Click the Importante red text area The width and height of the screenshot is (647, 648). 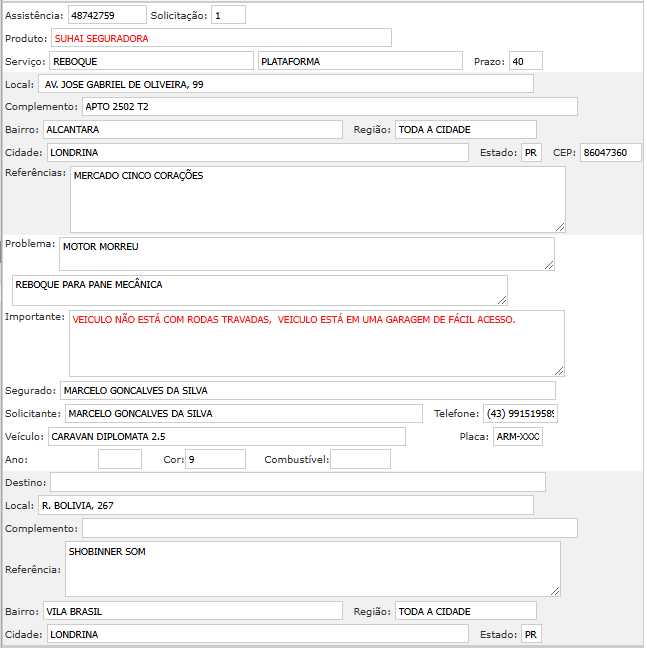316,343
